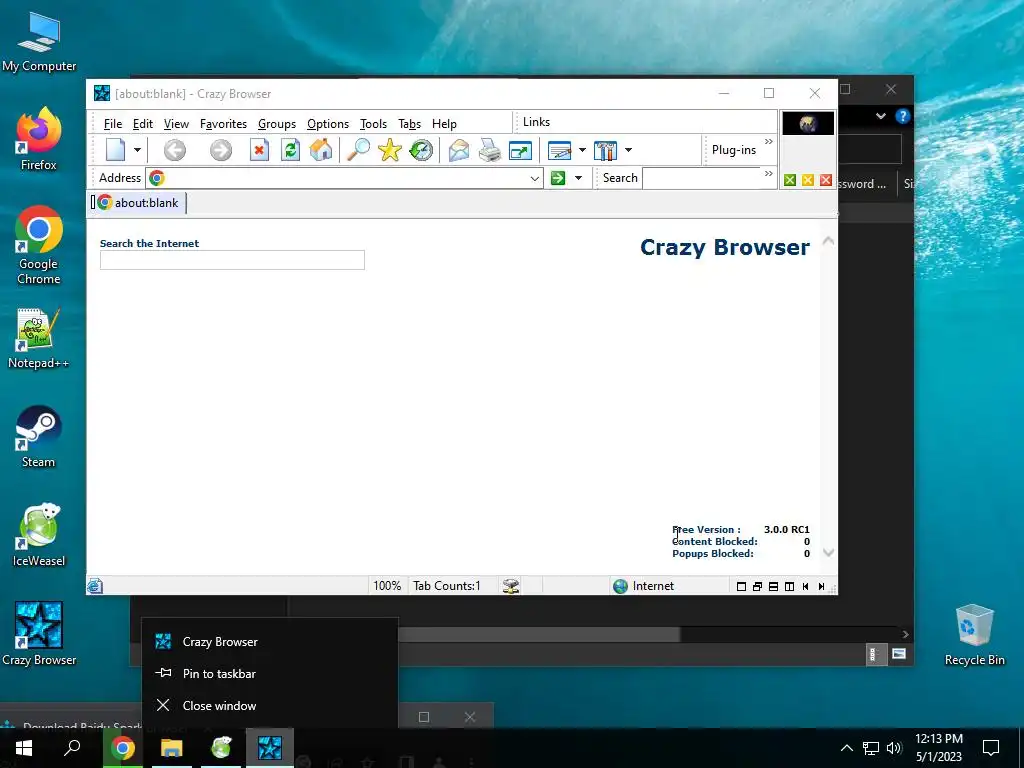Click the cascade windows status bar icon
This screenshot has width=1024, height=768.
757,586
